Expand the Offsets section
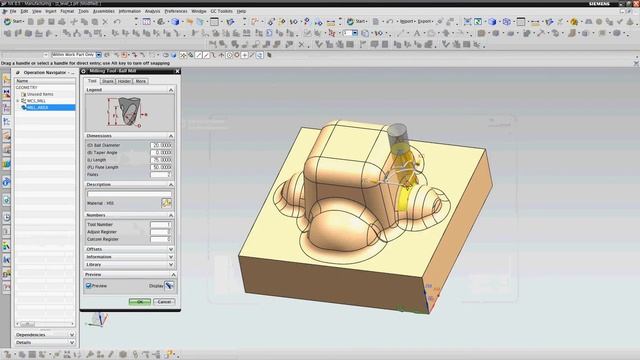Screen dimensions: 640x360 pos(171,249)
